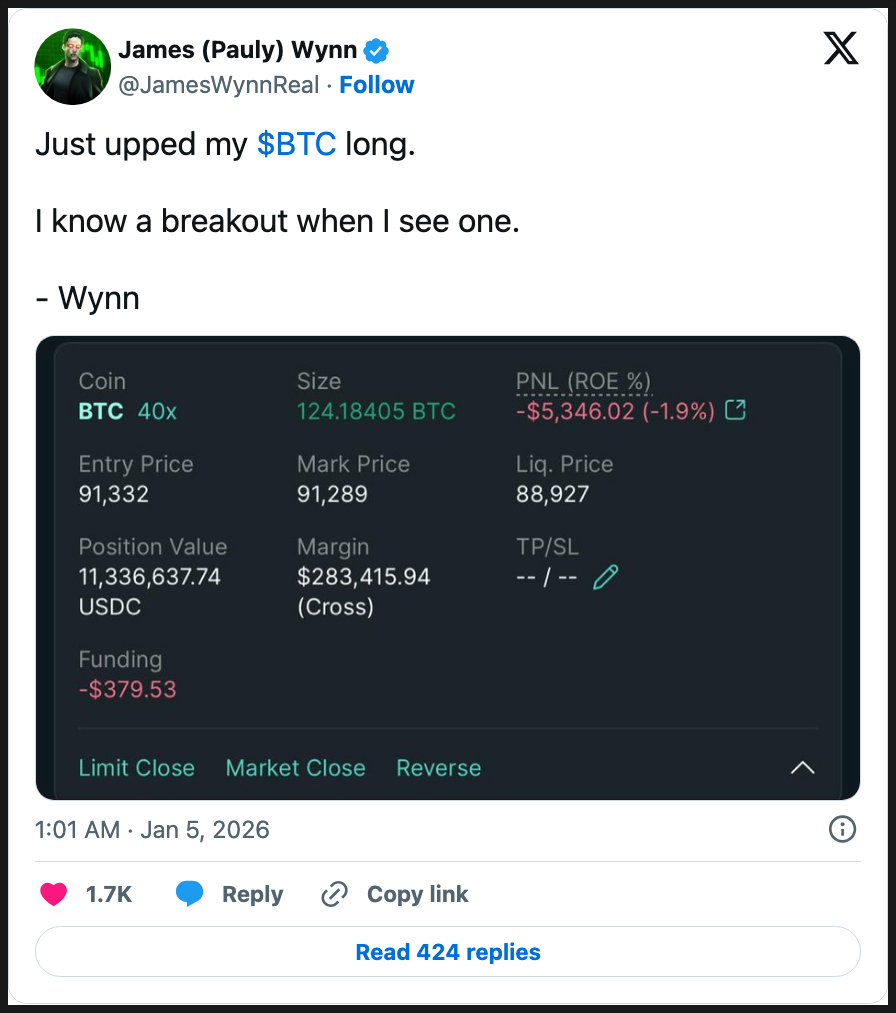Viewport: 896px width, 1013px height.
Task: Open the @JamesWynnReal handle
Action: 218,85
